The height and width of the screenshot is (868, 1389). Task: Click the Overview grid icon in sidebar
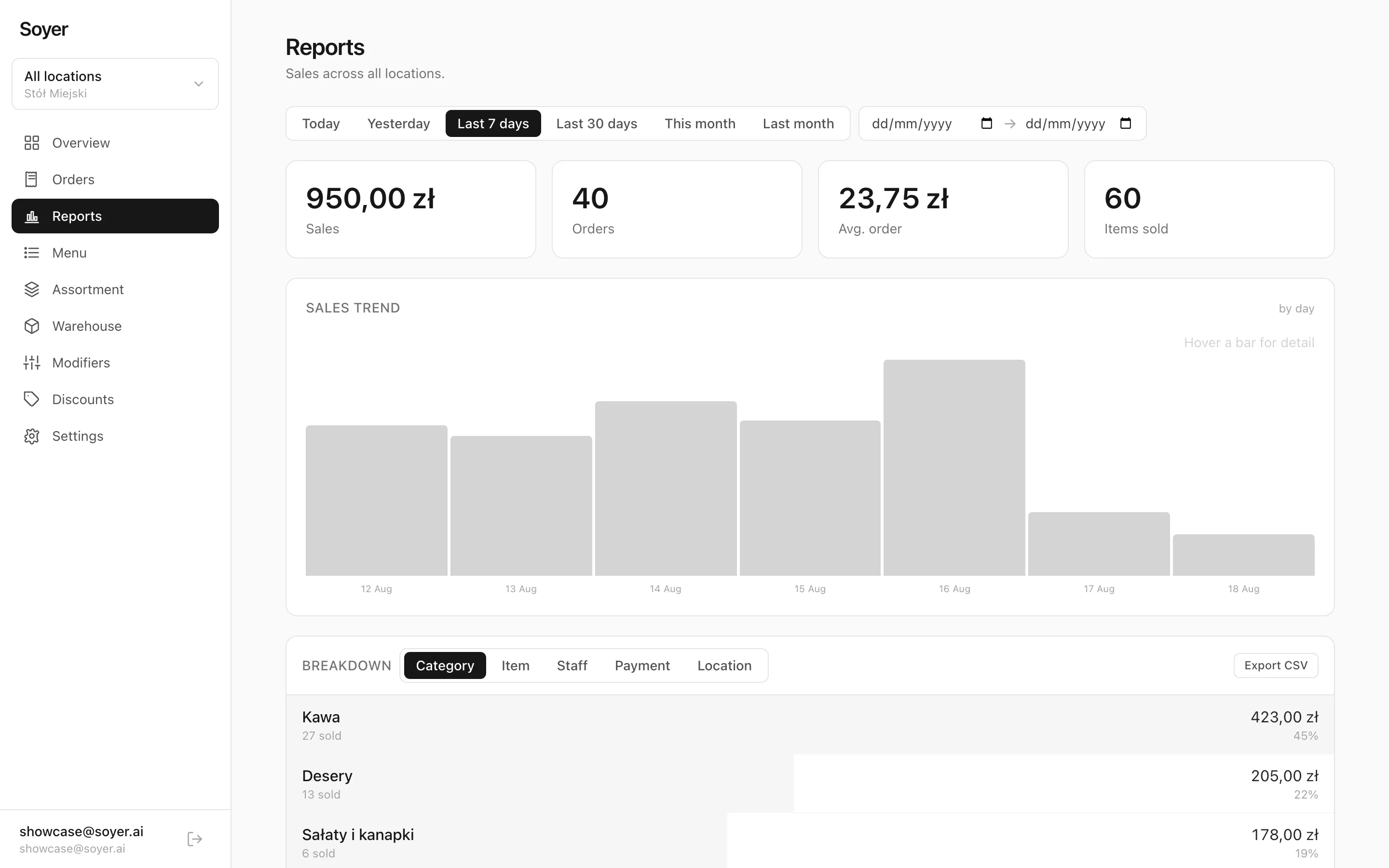click(x=31, y=143)
